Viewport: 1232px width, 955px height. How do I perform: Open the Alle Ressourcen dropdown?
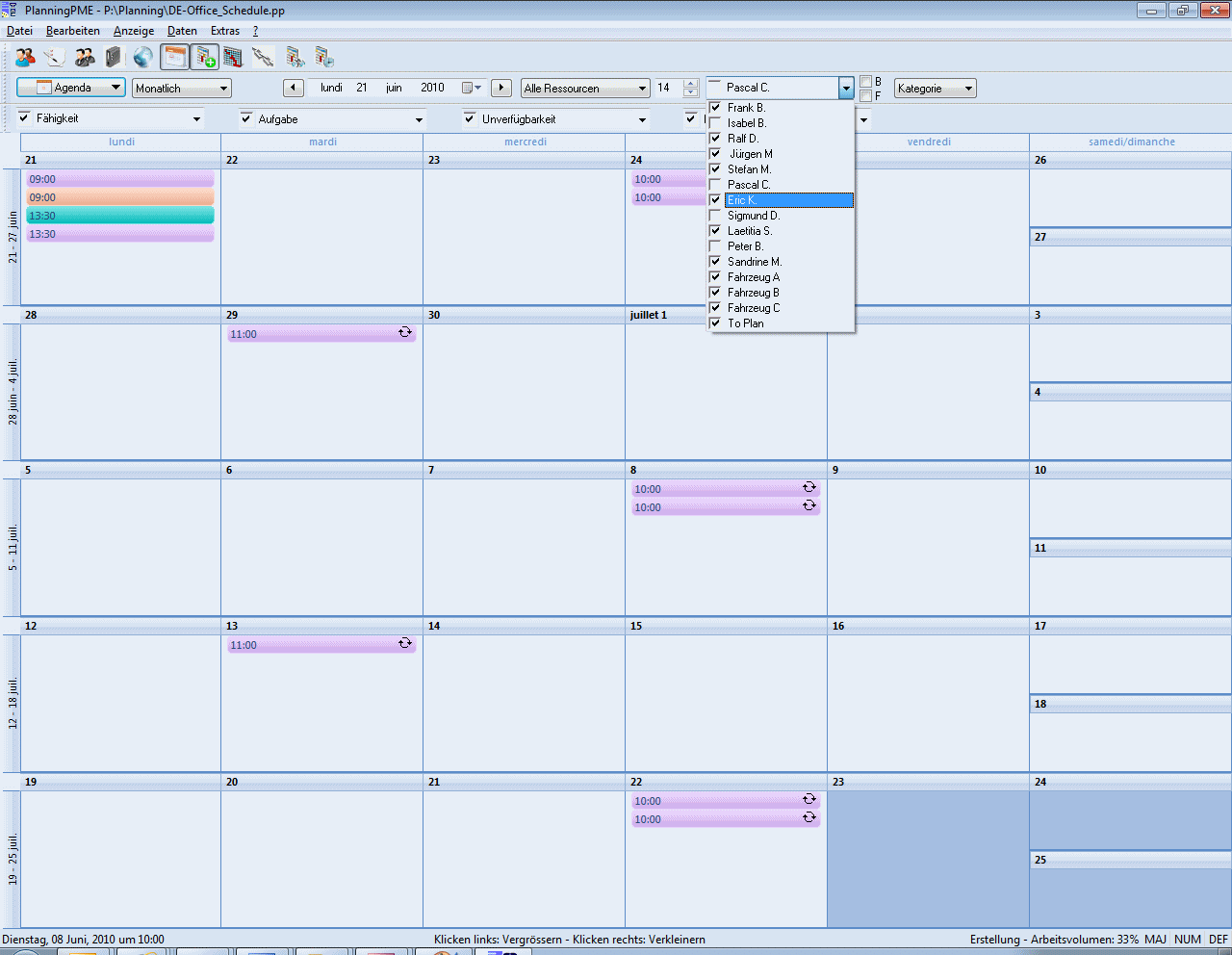[x=585, y=89]
